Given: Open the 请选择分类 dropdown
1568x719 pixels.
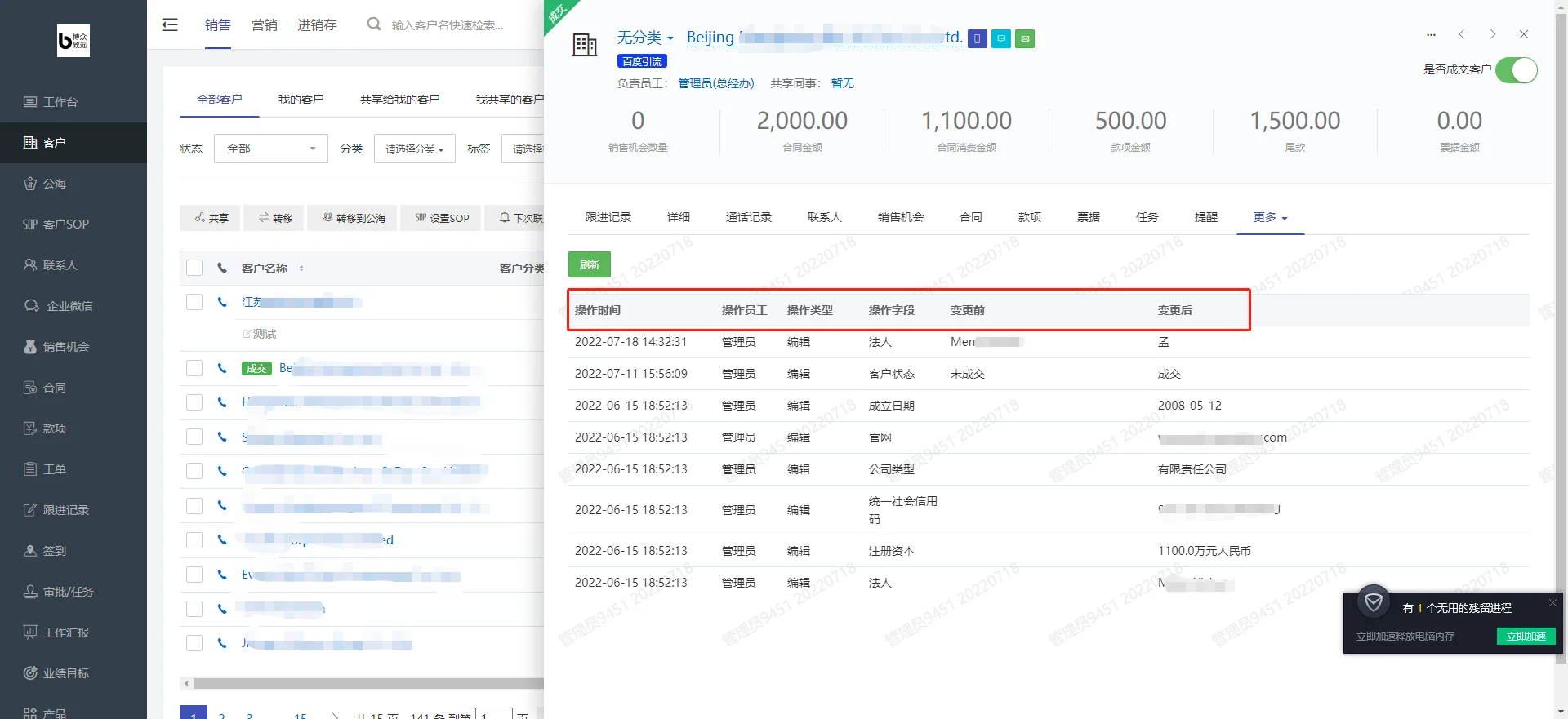Looking at the screenshot, I should tap(415, 149).
